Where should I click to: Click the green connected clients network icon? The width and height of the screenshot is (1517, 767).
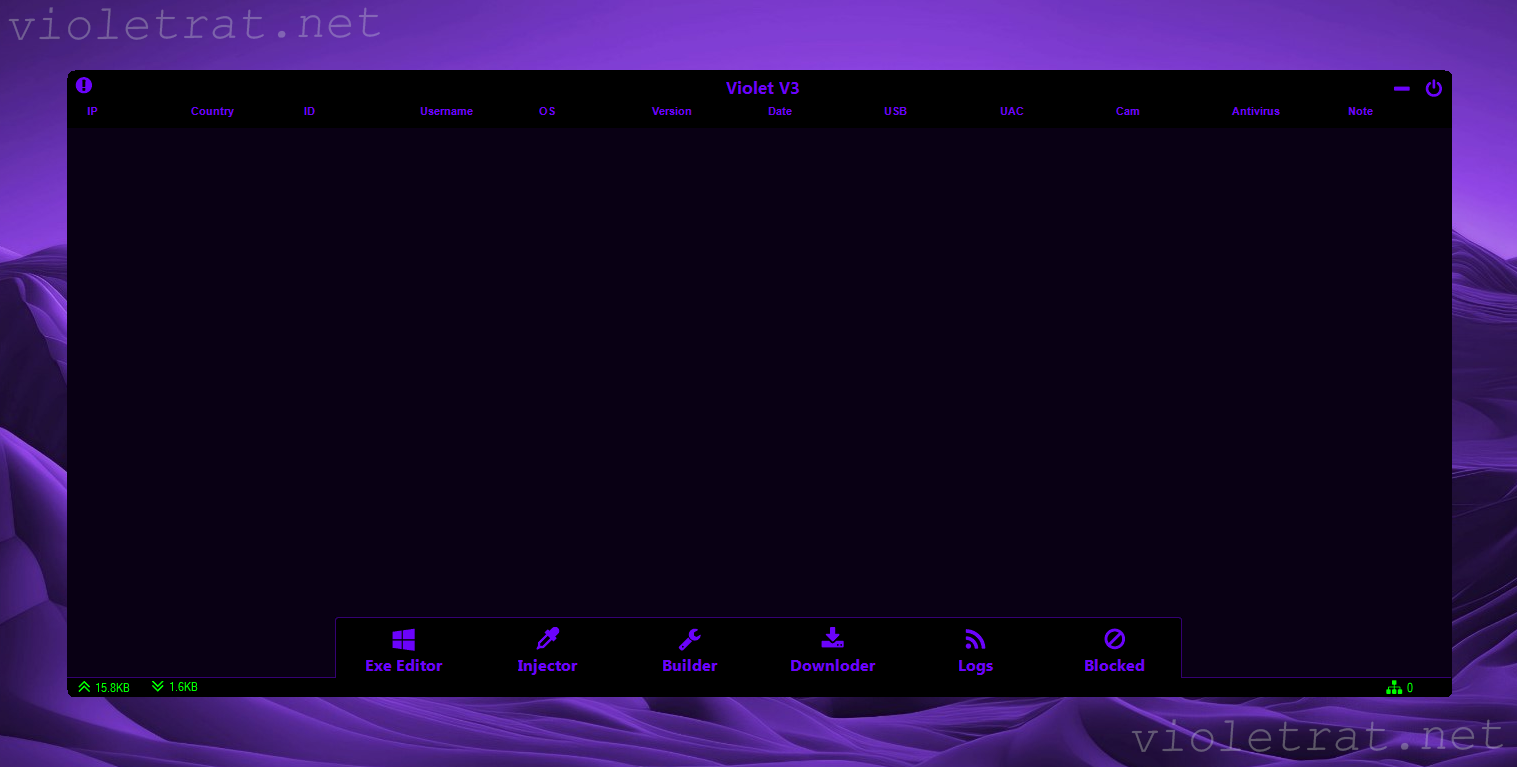[x=1394, y=688]
